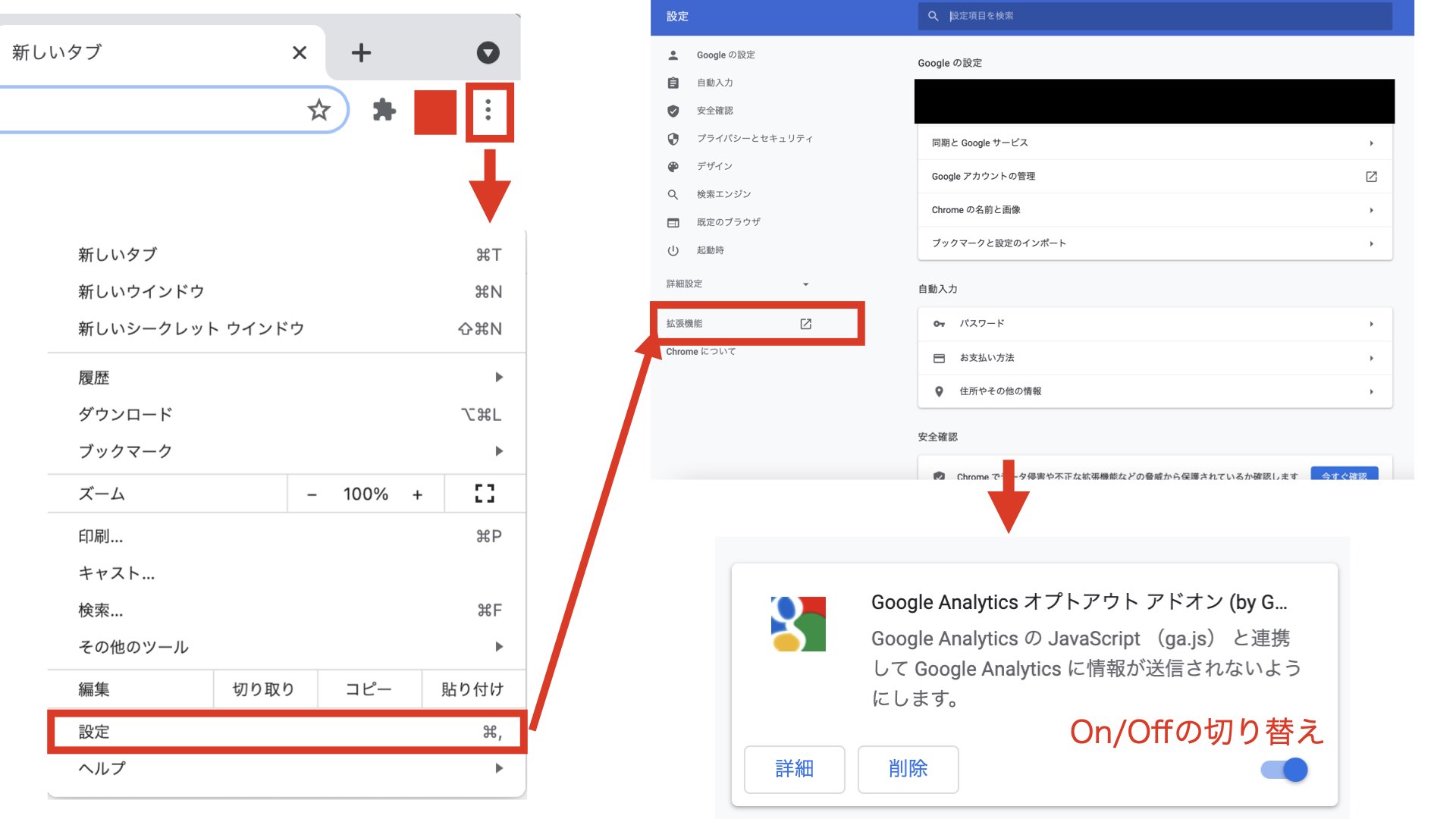Click コピー in the edit row
The image size is (1456, 819).
[x=369, y=689]
